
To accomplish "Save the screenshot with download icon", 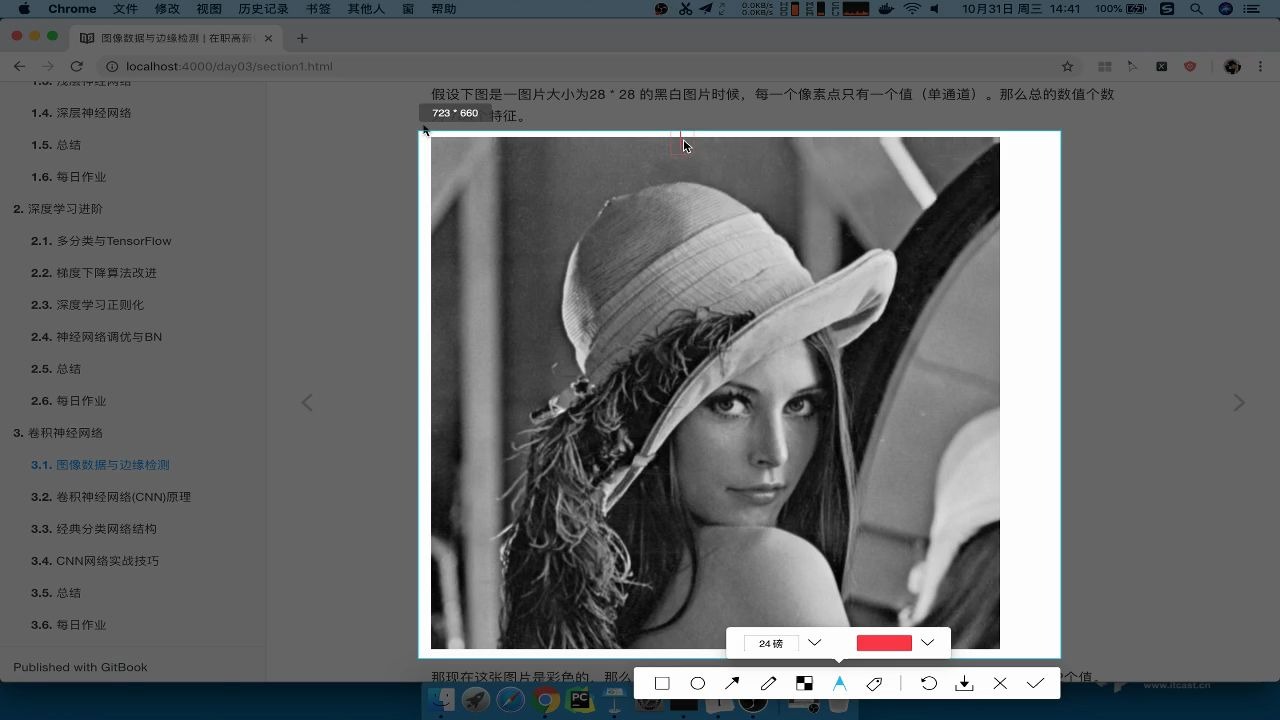I will 964,684.
